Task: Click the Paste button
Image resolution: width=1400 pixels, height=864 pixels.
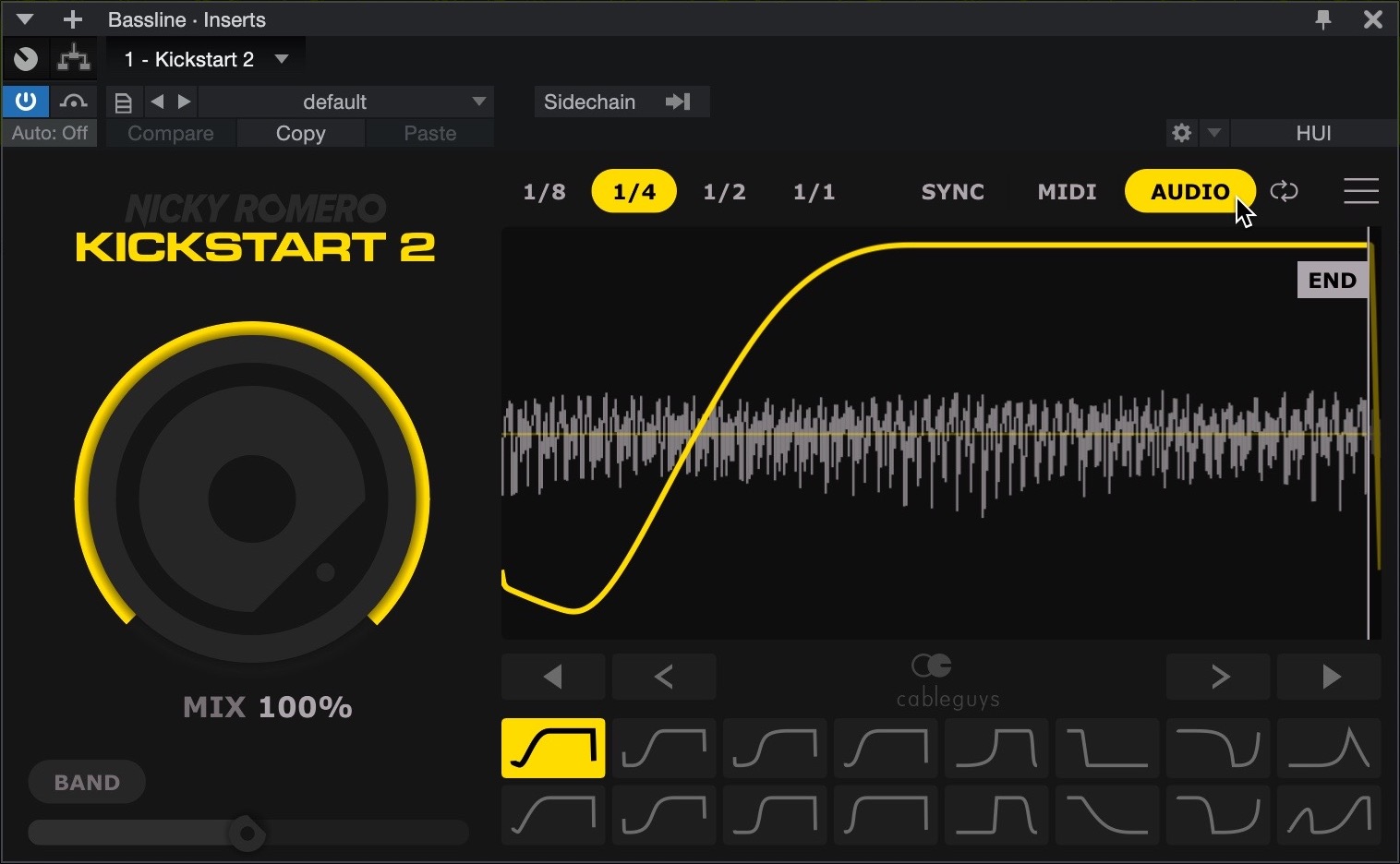Action: [430, 133]
